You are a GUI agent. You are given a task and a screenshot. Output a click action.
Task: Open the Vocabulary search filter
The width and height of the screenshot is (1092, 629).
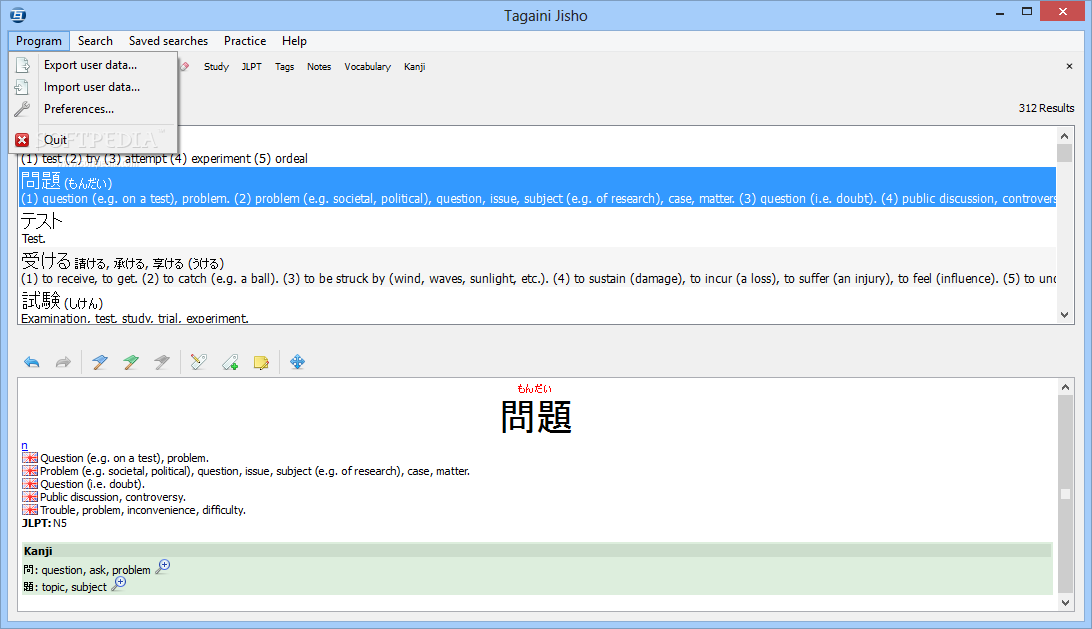[x=368, y=67]
